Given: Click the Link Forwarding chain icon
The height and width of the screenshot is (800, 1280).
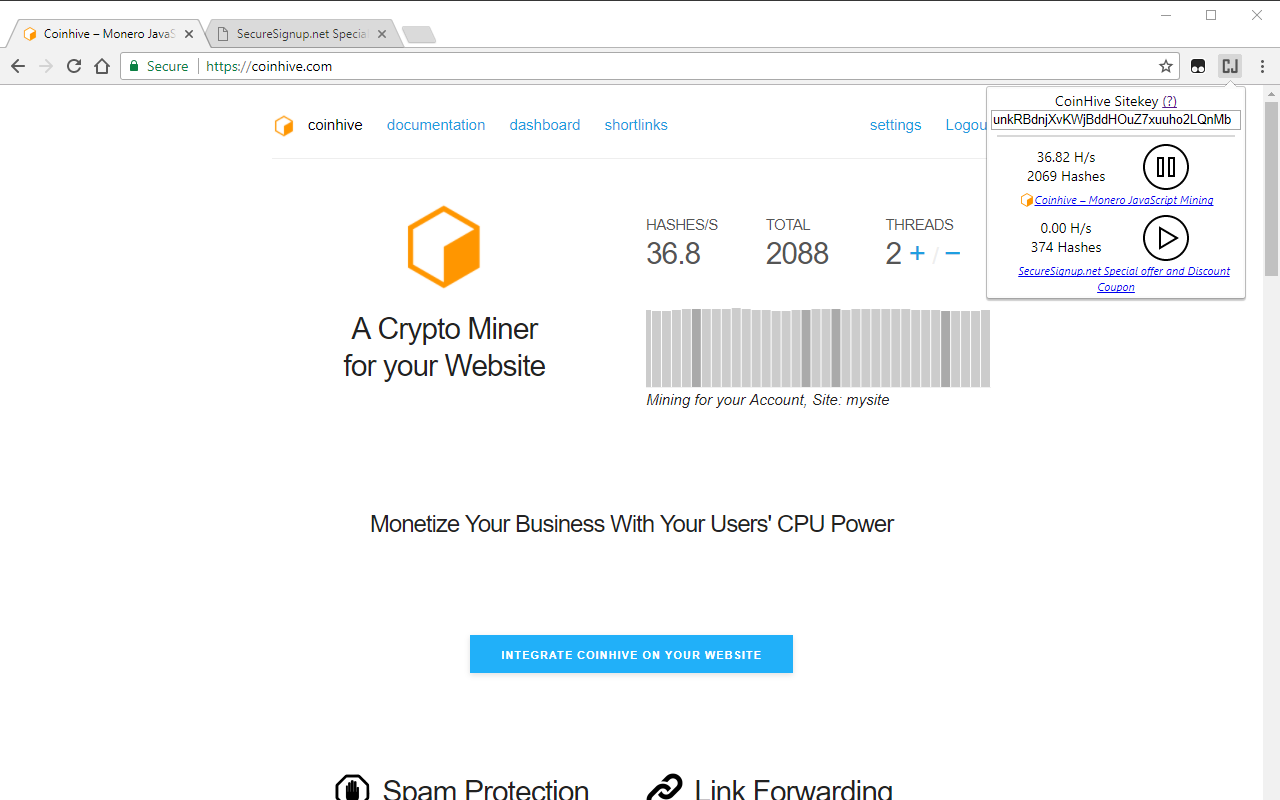Looking at the screenshot, I should 664,789.
